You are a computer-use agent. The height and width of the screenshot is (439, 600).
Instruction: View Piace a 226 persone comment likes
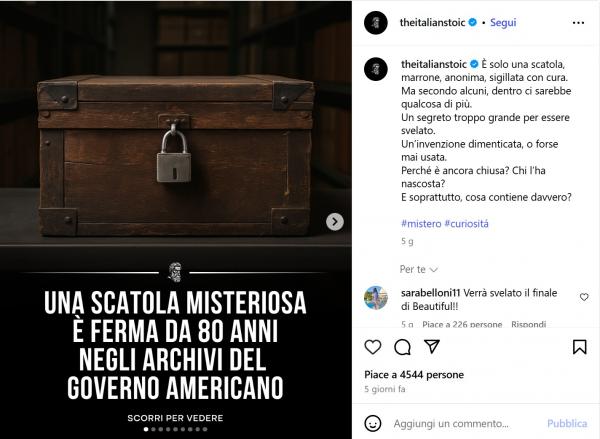462,325
